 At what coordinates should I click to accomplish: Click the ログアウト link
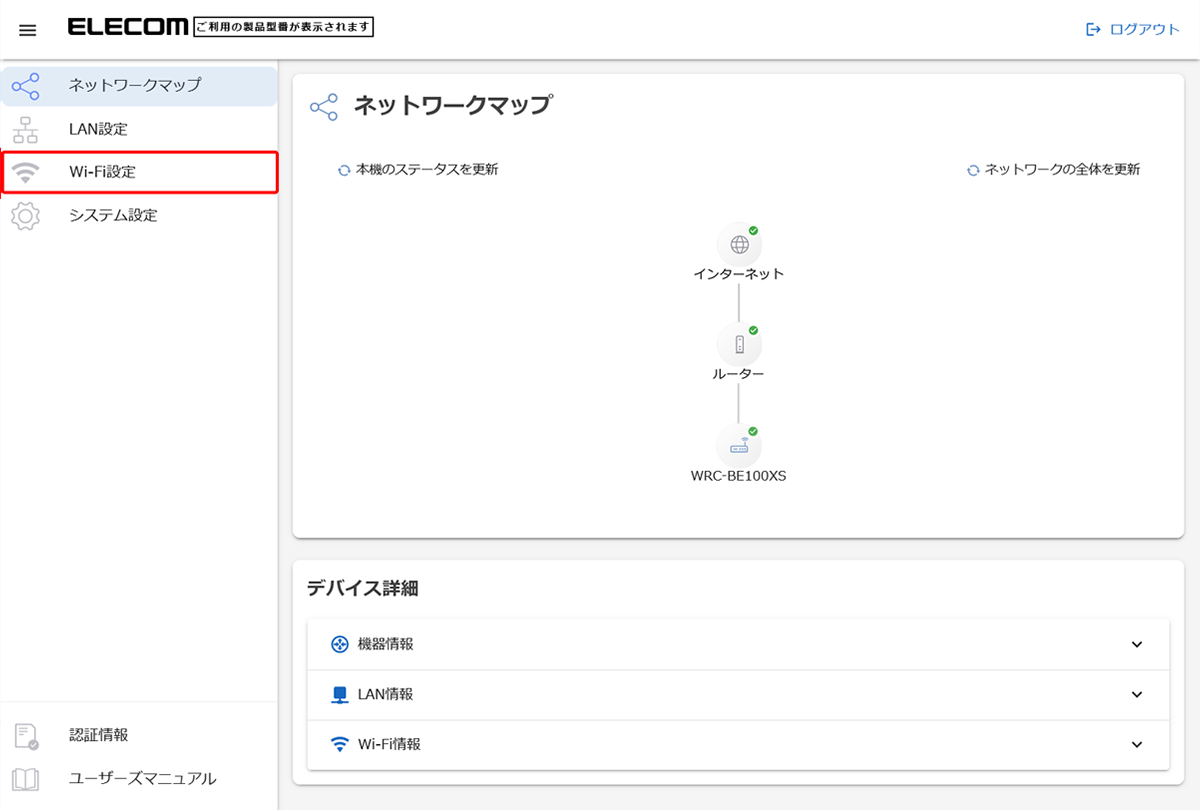click(1133, 29)
